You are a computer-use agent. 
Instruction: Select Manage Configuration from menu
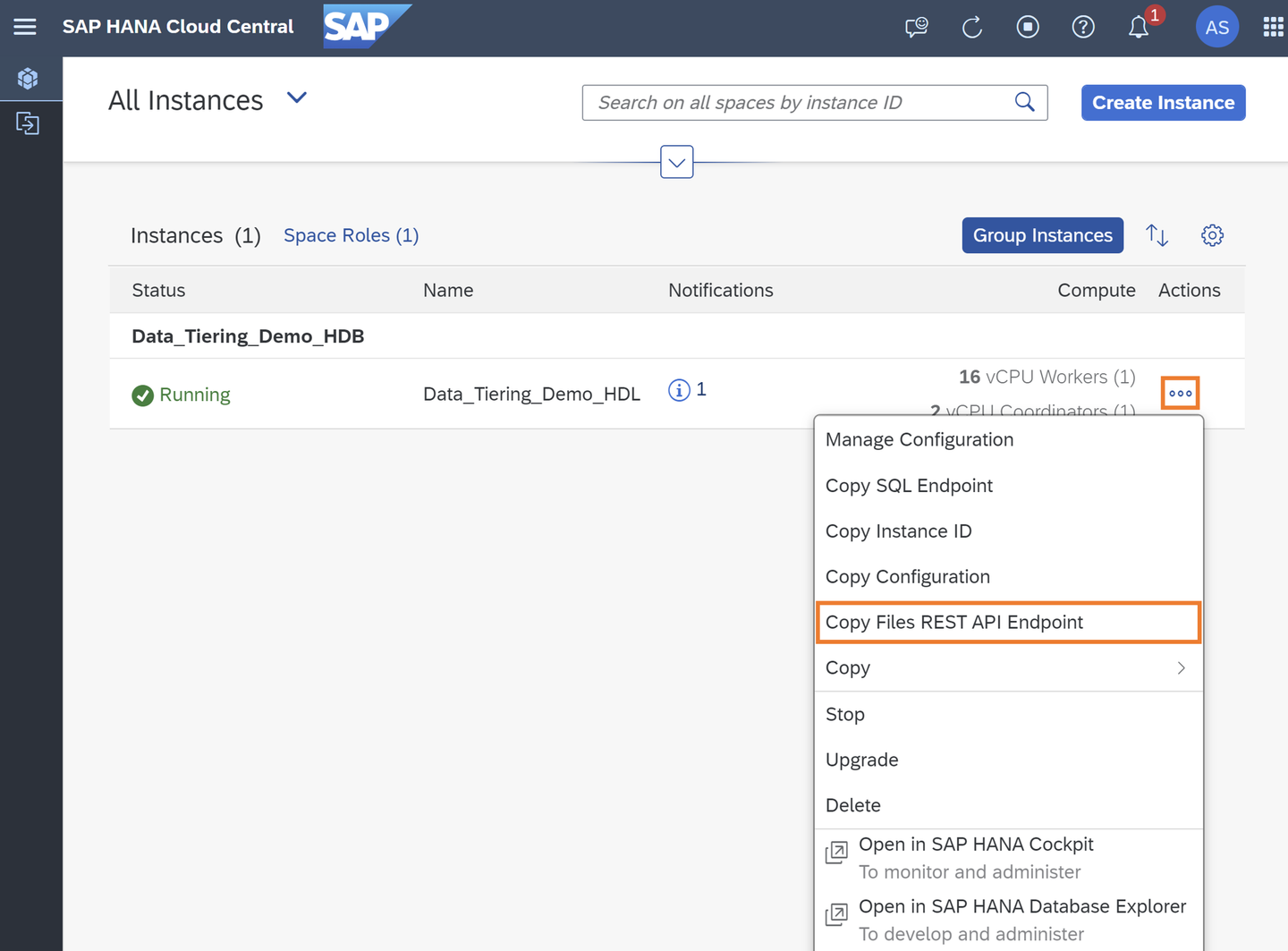1009,439
